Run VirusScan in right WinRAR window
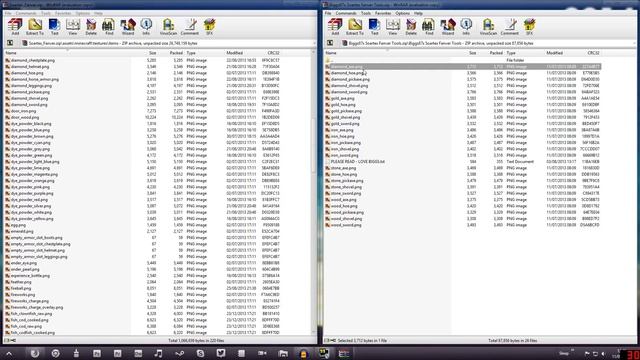The image size is (640, 360). [x=488, y=27]
